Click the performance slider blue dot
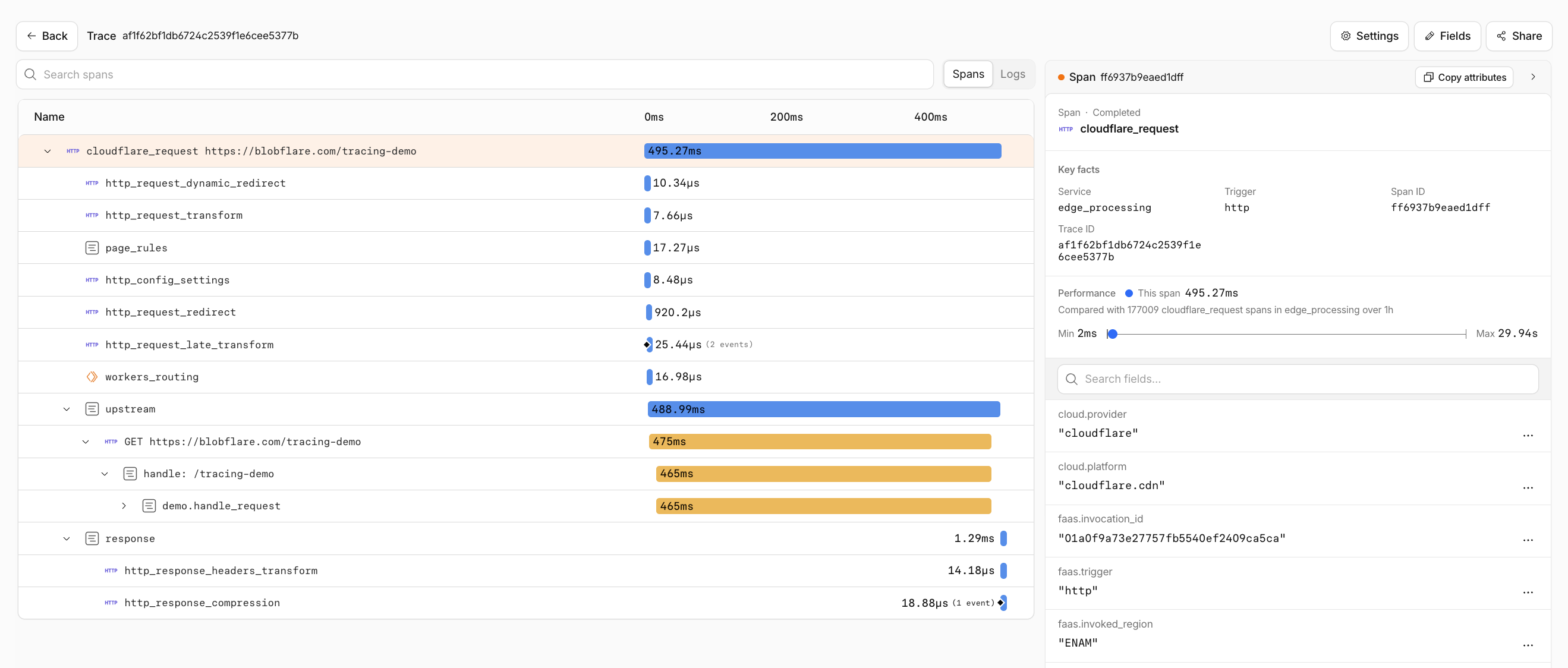 1112,334
